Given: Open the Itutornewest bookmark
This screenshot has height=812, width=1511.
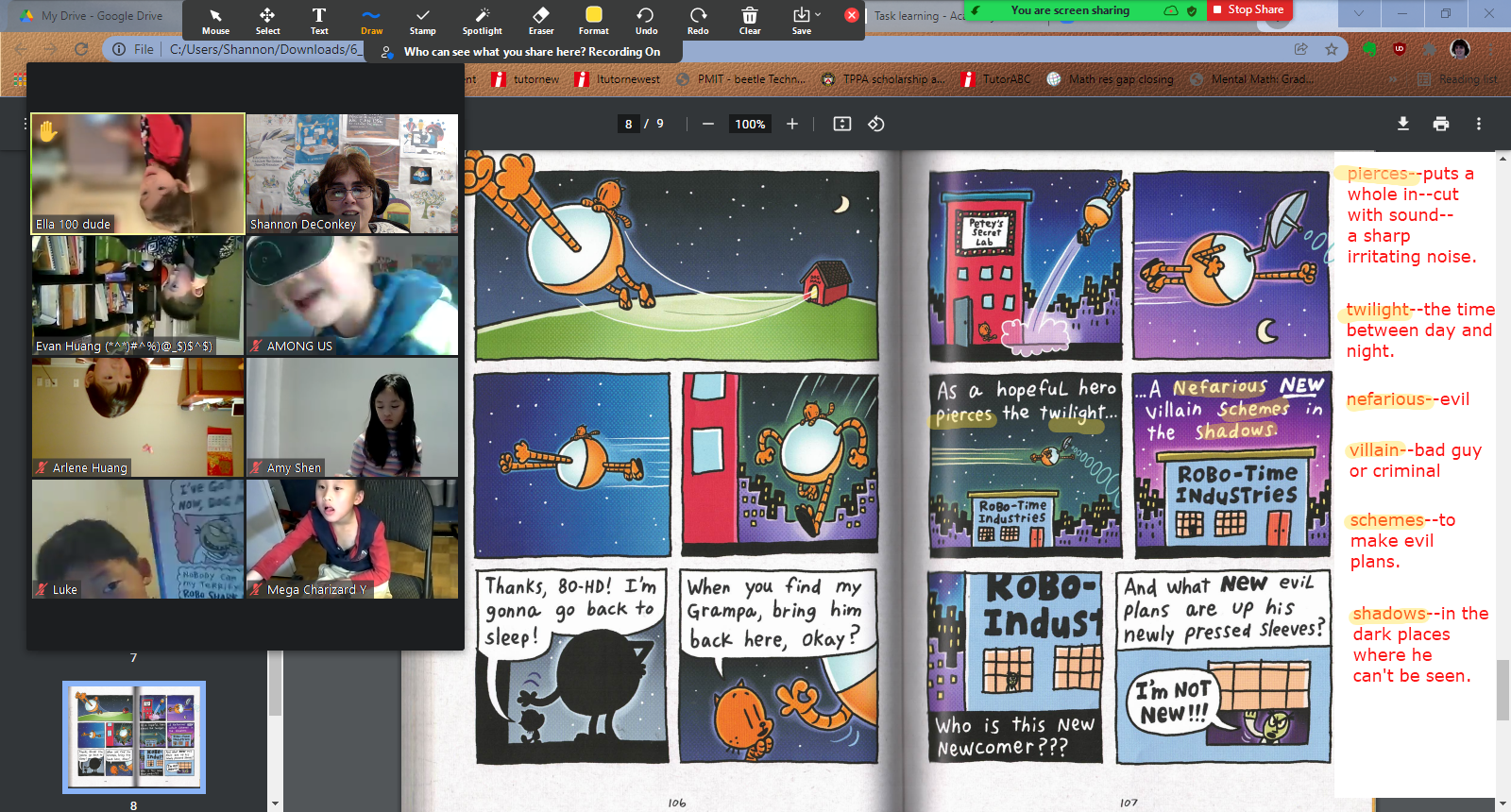Looking at the screenshot, I should 618,79.
